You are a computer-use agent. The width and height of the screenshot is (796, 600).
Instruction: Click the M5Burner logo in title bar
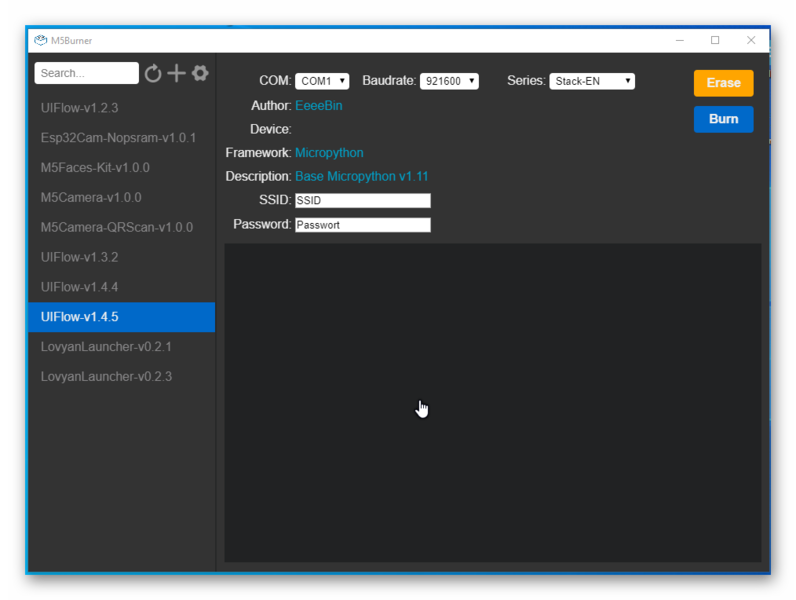[x=41, y=41]
